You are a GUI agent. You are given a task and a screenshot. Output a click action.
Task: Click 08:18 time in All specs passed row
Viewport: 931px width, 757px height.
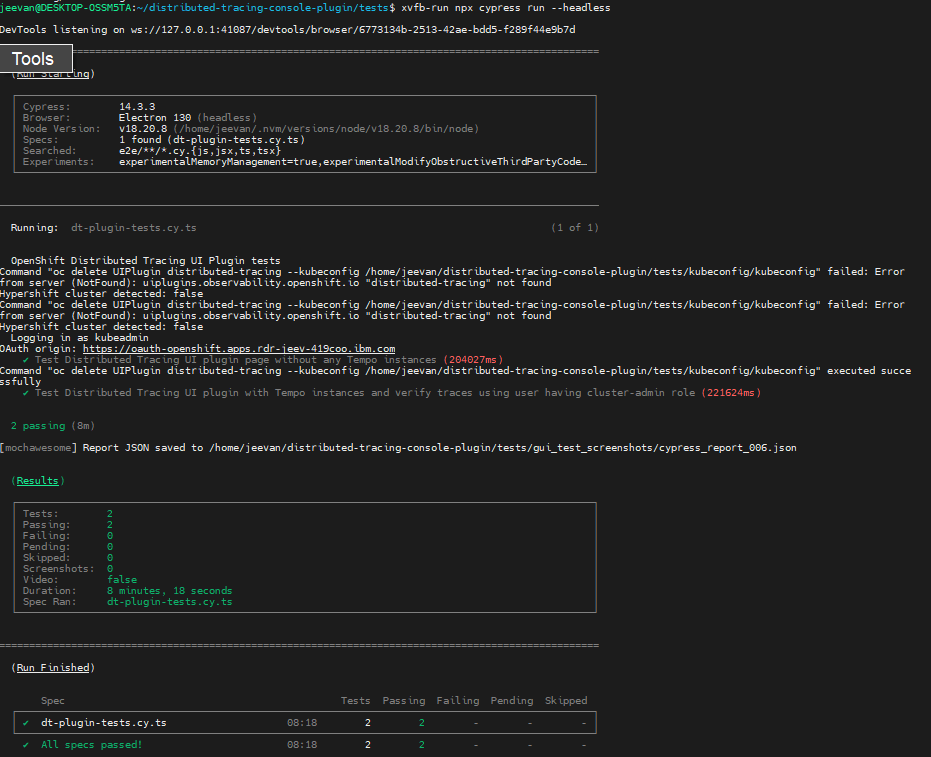click(x=302, y=745)
